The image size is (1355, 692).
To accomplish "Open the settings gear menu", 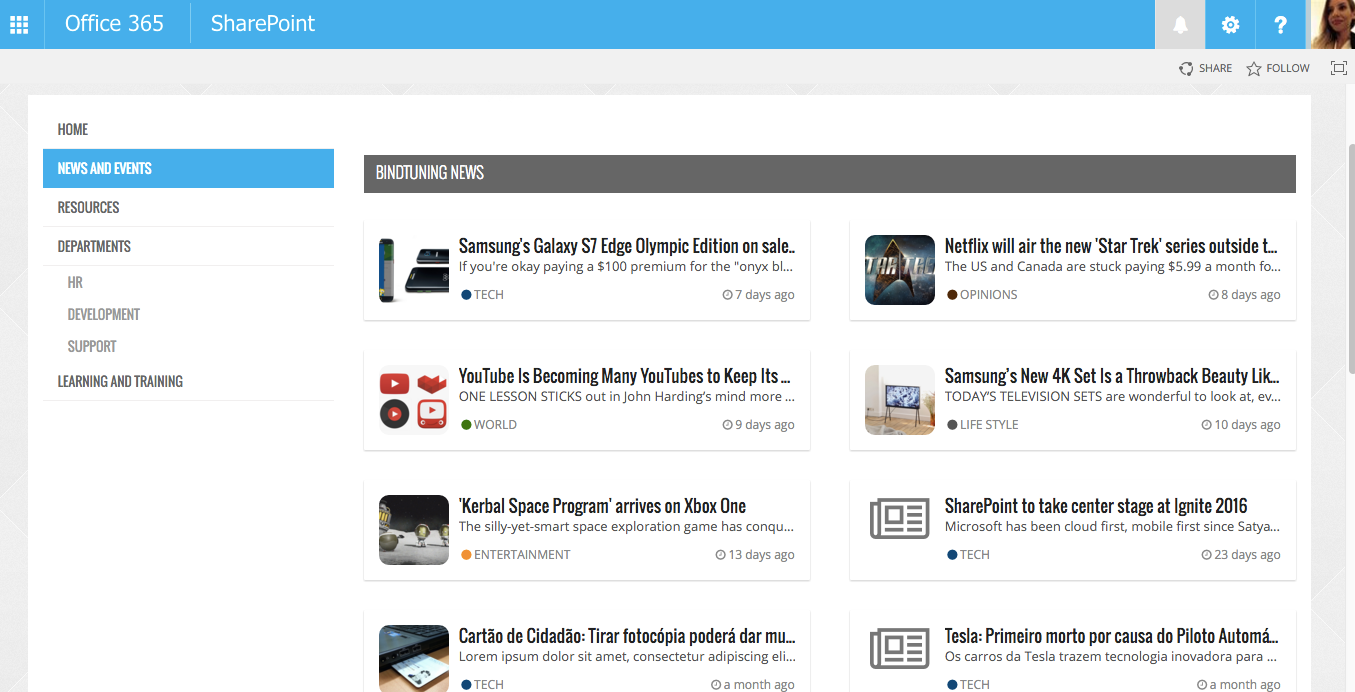I will point(1230,24).
